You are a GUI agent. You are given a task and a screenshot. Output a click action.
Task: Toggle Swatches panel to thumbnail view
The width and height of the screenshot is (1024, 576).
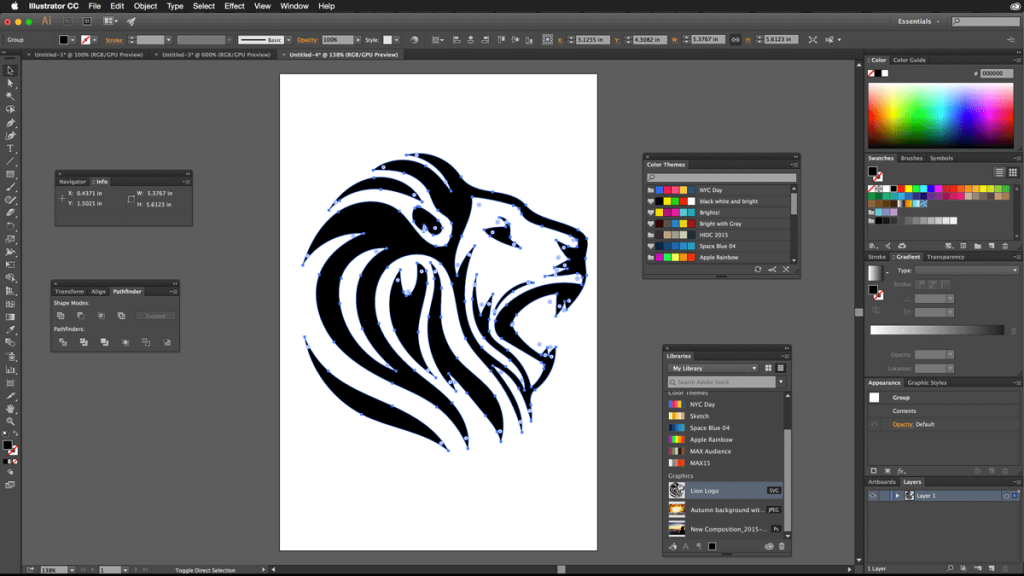click(1013, 172)
